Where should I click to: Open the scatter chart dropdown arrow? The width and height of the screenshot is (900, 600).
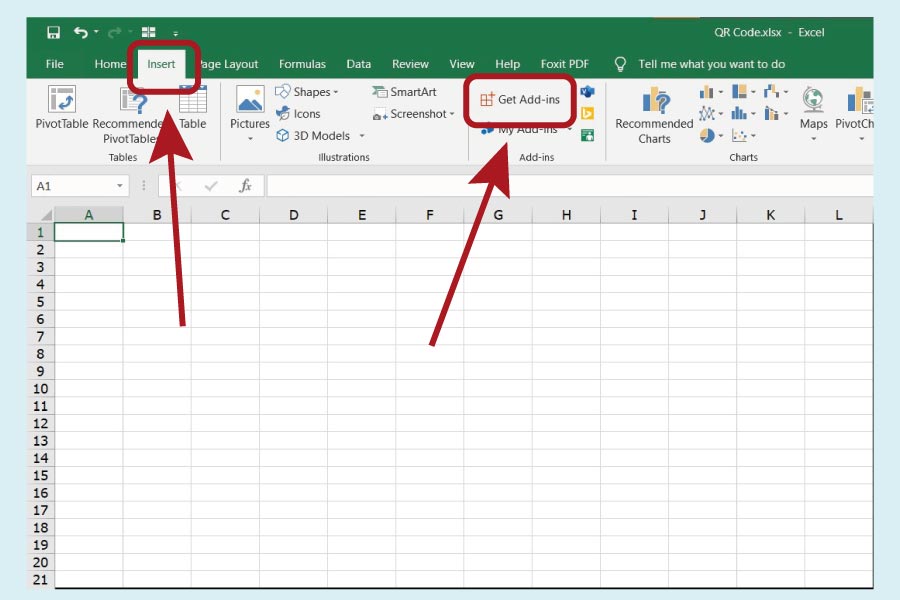point(753,136)
